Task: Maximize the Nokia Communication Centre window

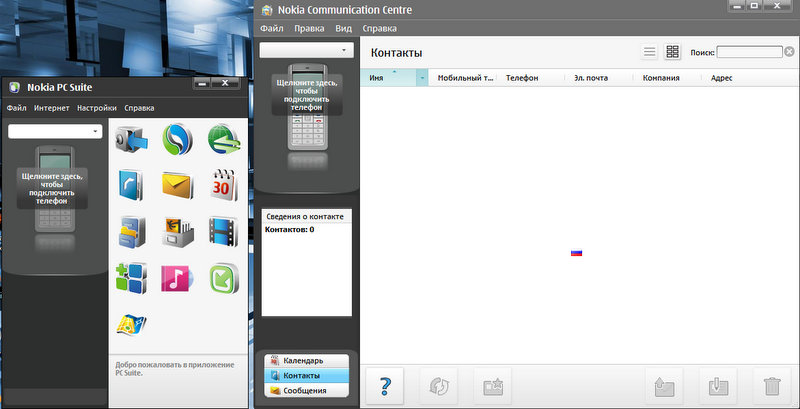Action: click(755, 5)
